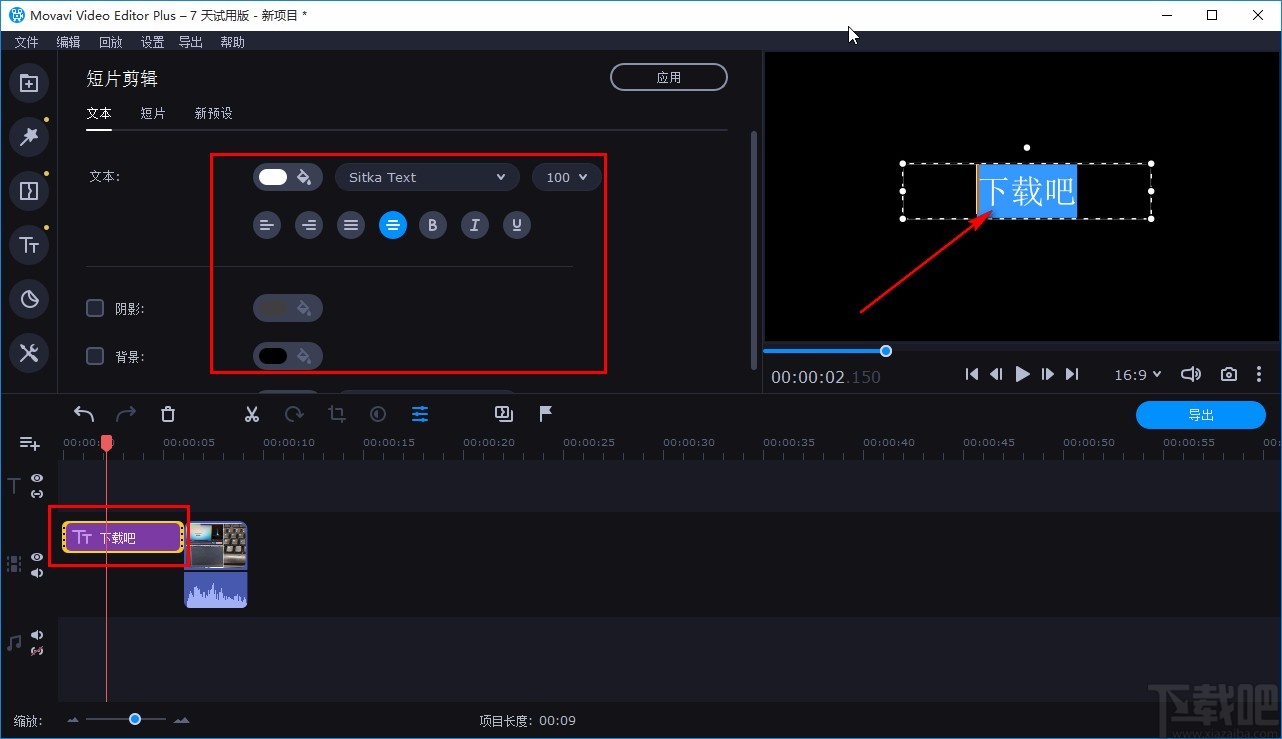Open the Sitka Text font dropdown

pyautogui.click(x=427, y=177)
